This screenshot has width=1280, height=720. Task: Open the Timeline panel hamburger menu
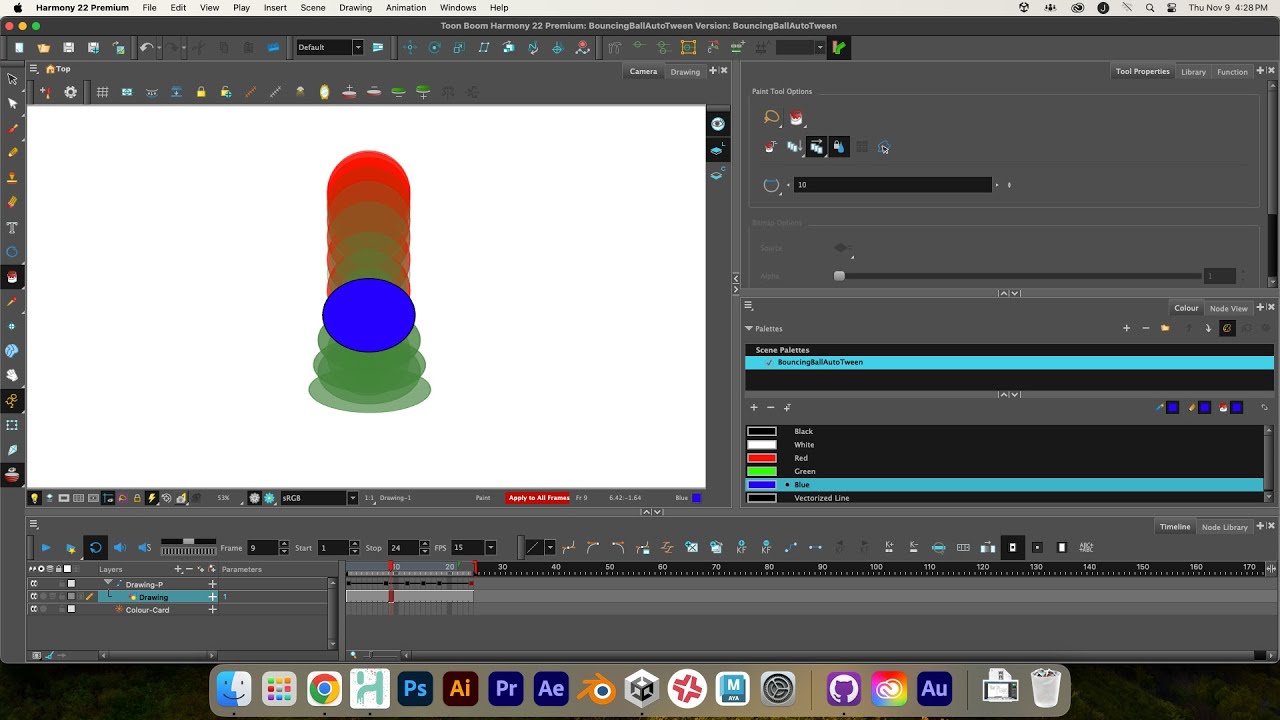pos(33,524)
